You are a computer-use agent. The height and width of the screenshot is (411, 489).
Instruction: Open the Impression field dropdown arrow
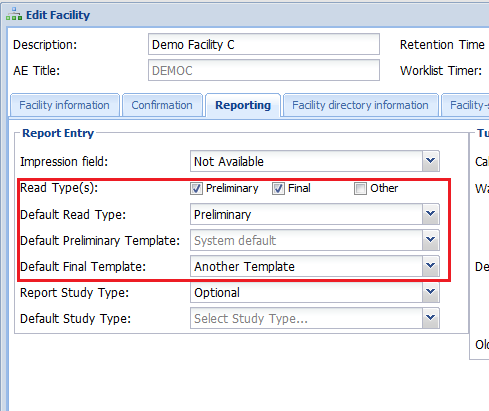pos(431,161)
